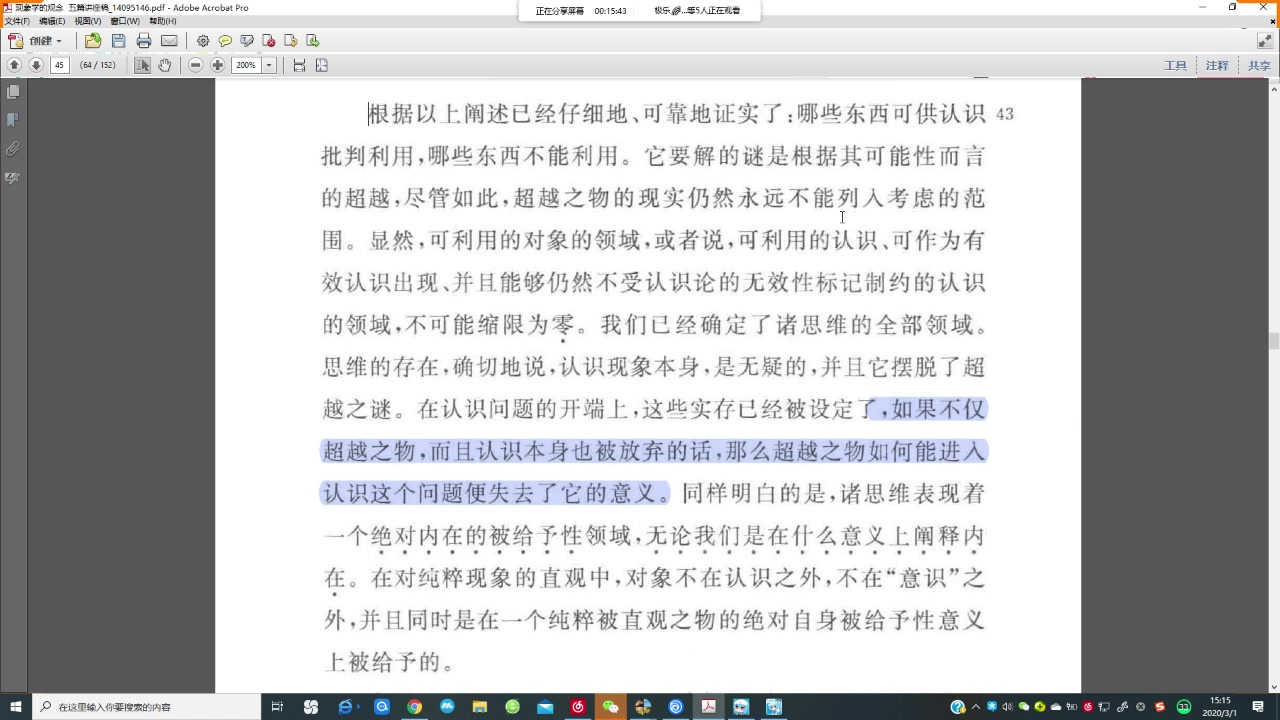Click the settings gear toolbar icon
Image resolution: width=1280 pixels, height=720 pixels.
point(203,41)
